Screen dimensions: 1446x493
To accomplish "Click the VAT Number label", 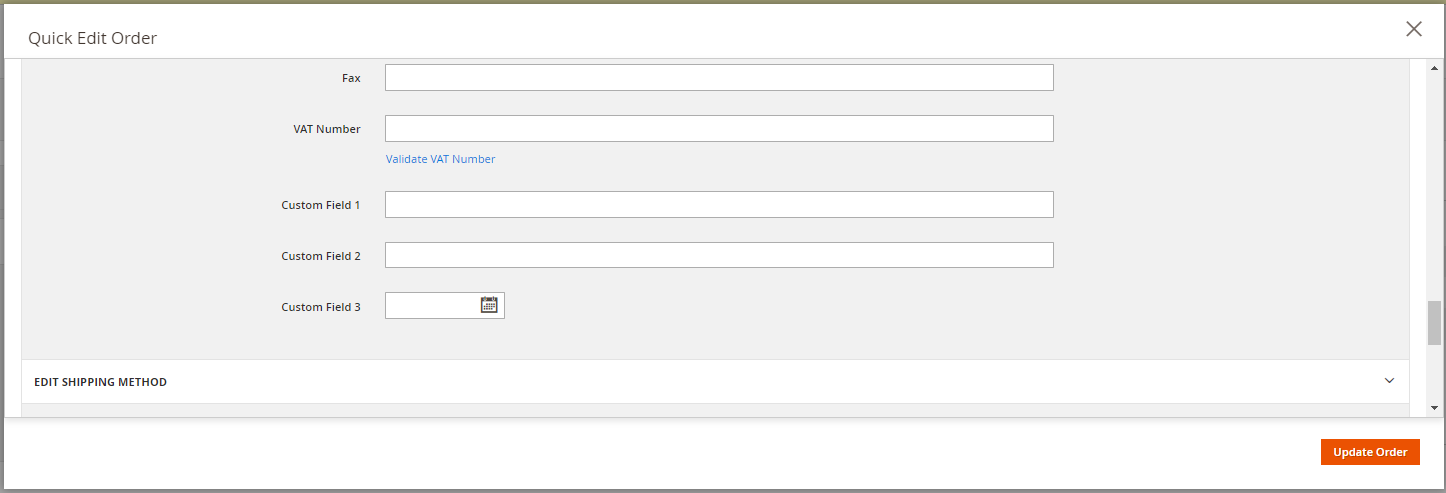I will [327, 129].
